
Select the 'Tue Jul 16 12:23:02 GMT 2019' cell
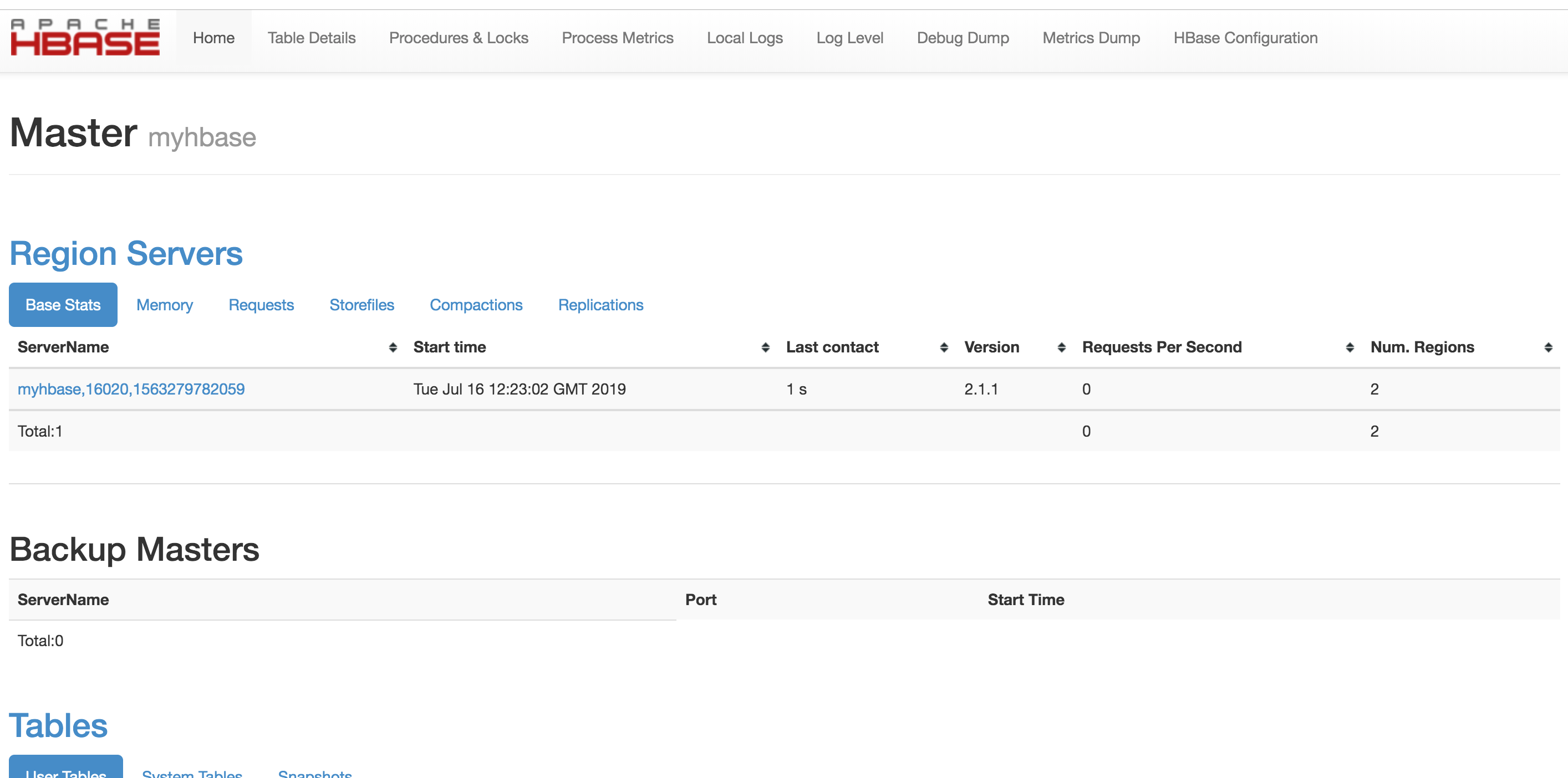519,390
